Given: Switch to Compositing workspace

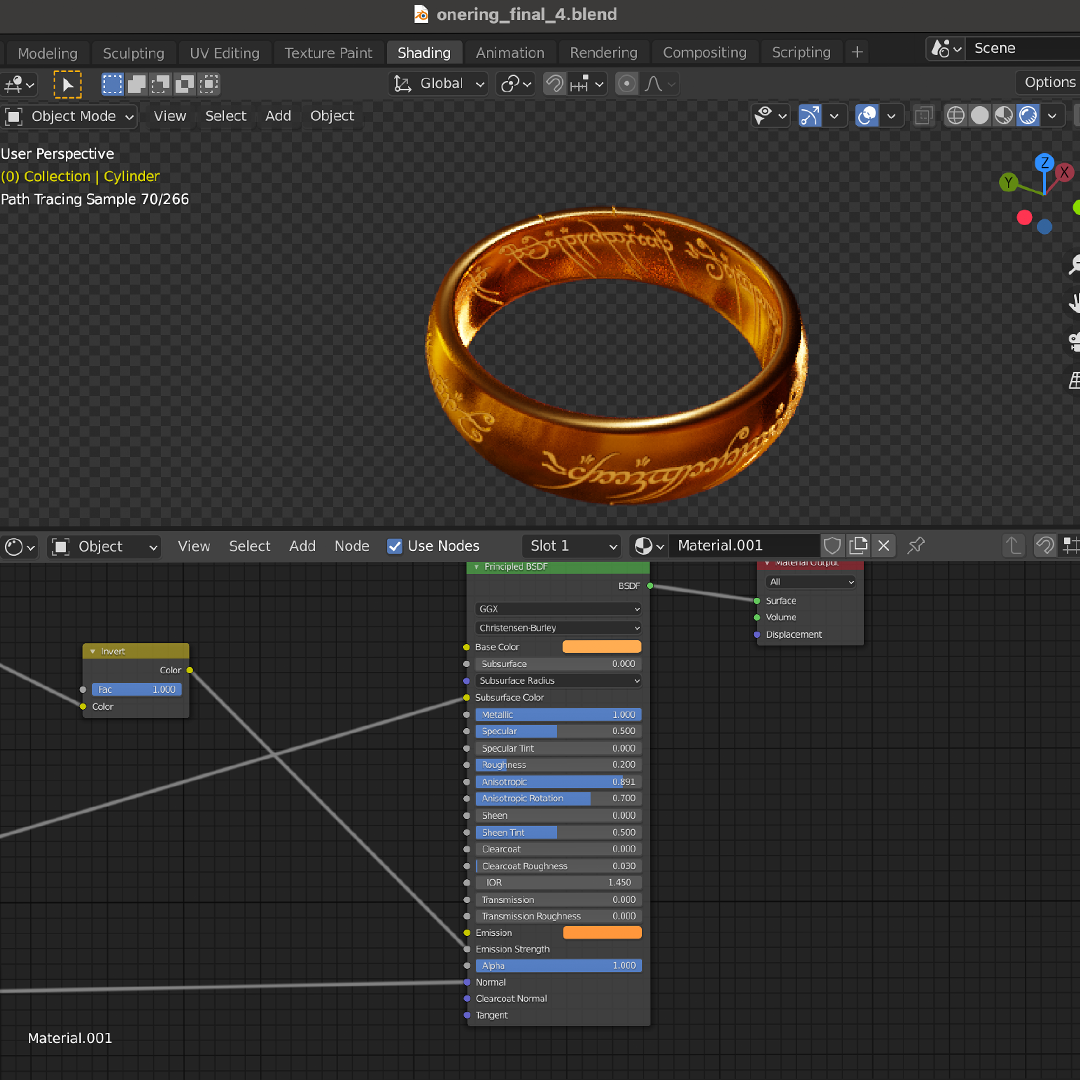Looking at the screenshot, I should click(x=704, y=53).
